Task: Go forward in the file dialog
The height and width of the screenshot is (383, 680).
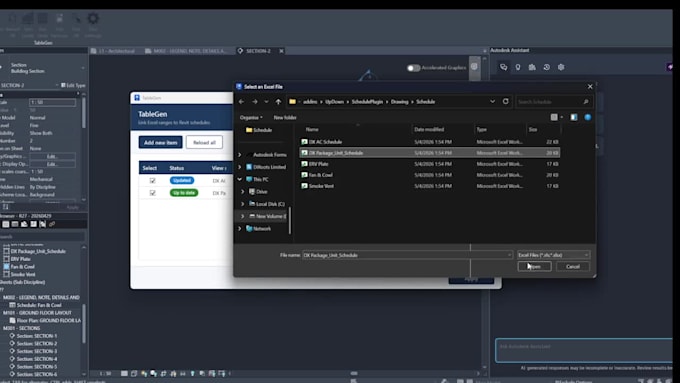Action: (255, 101)
